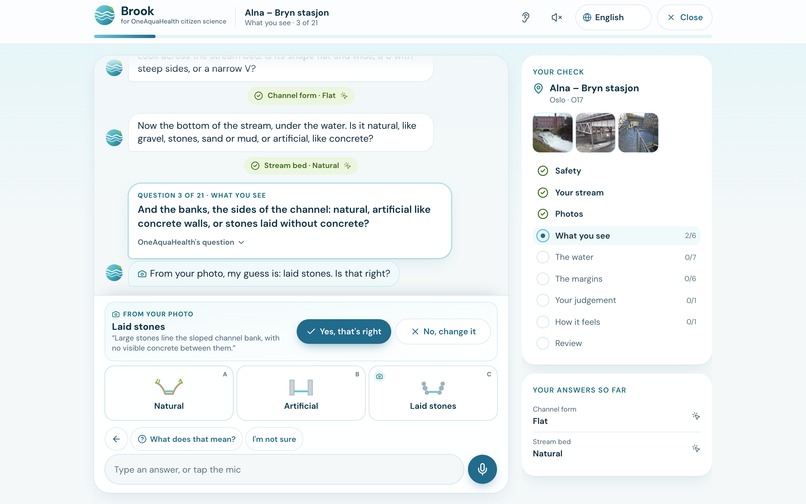Viewport: 806px width, 504px height.
Task: Click the survey progress bar
Action: pyautogui.click(x=402, y=37)
